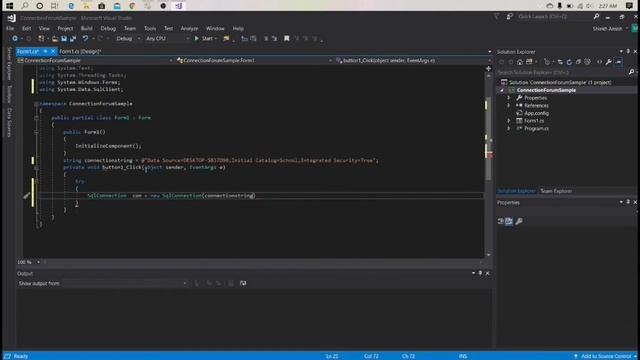Viewport: 640px width, 360px height.
Task: Click the feedback icon near Quick Launch
Action: (x=509, y=17)
